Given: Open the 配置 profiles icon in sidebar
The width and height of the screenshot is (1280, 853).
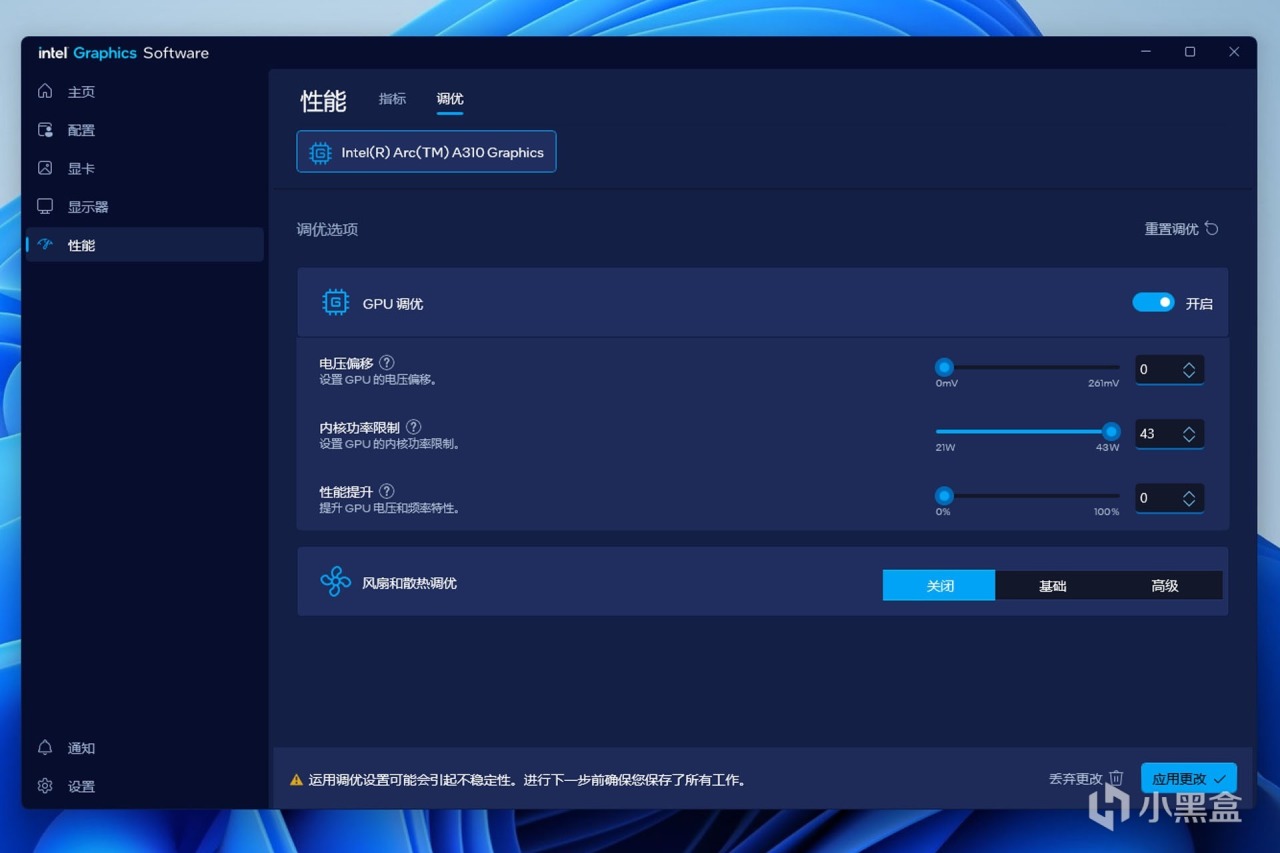Looking at the screenshot, I should tap(45, 130).
